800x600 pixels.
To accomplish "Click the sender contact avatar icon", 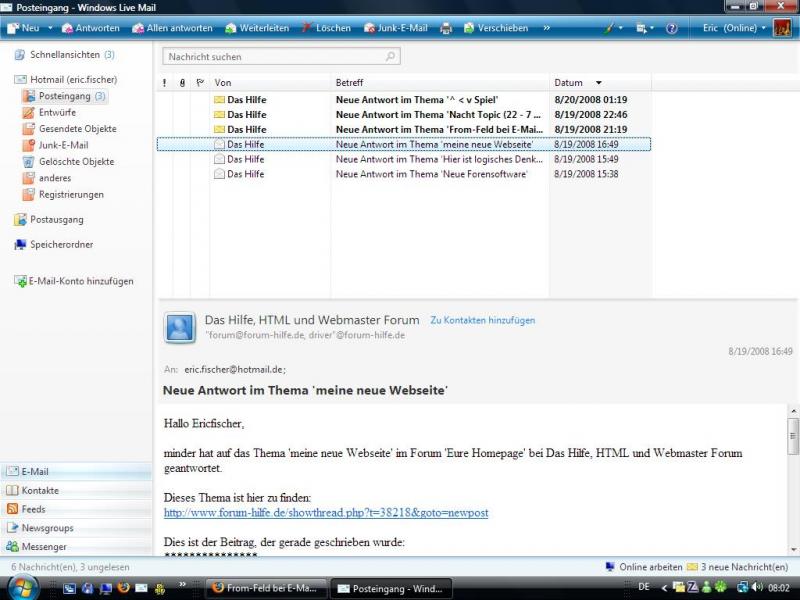I will point(180,328).
